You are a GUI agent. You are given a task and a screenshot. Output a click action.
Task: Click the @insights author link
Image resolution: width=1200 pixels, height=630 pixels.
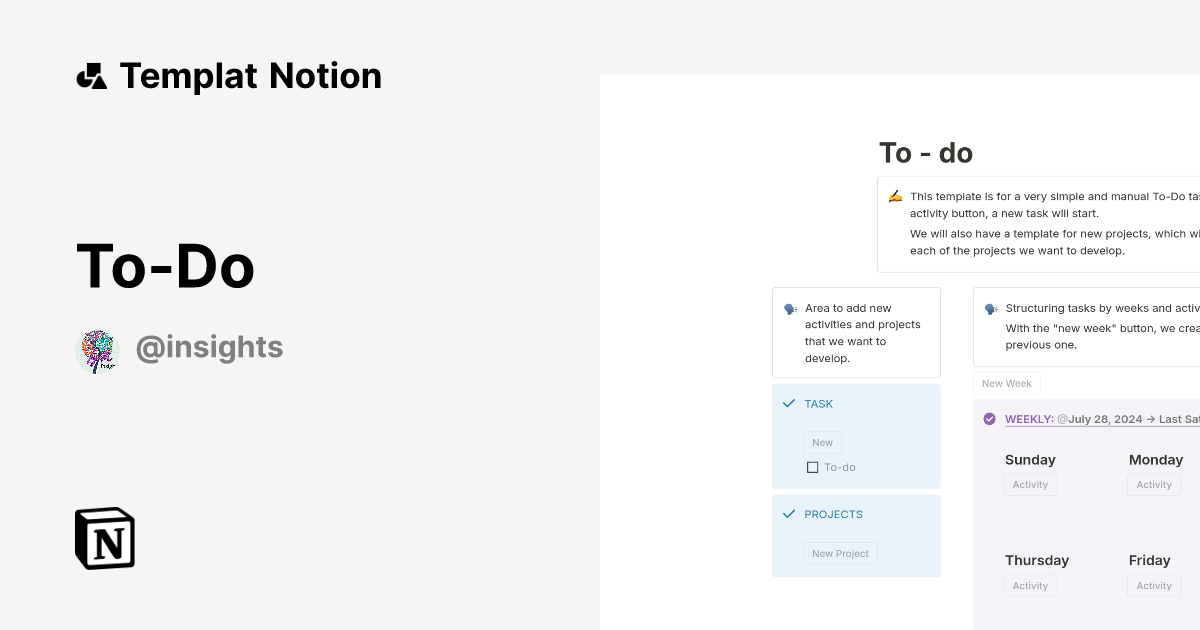tap(209, 347)
